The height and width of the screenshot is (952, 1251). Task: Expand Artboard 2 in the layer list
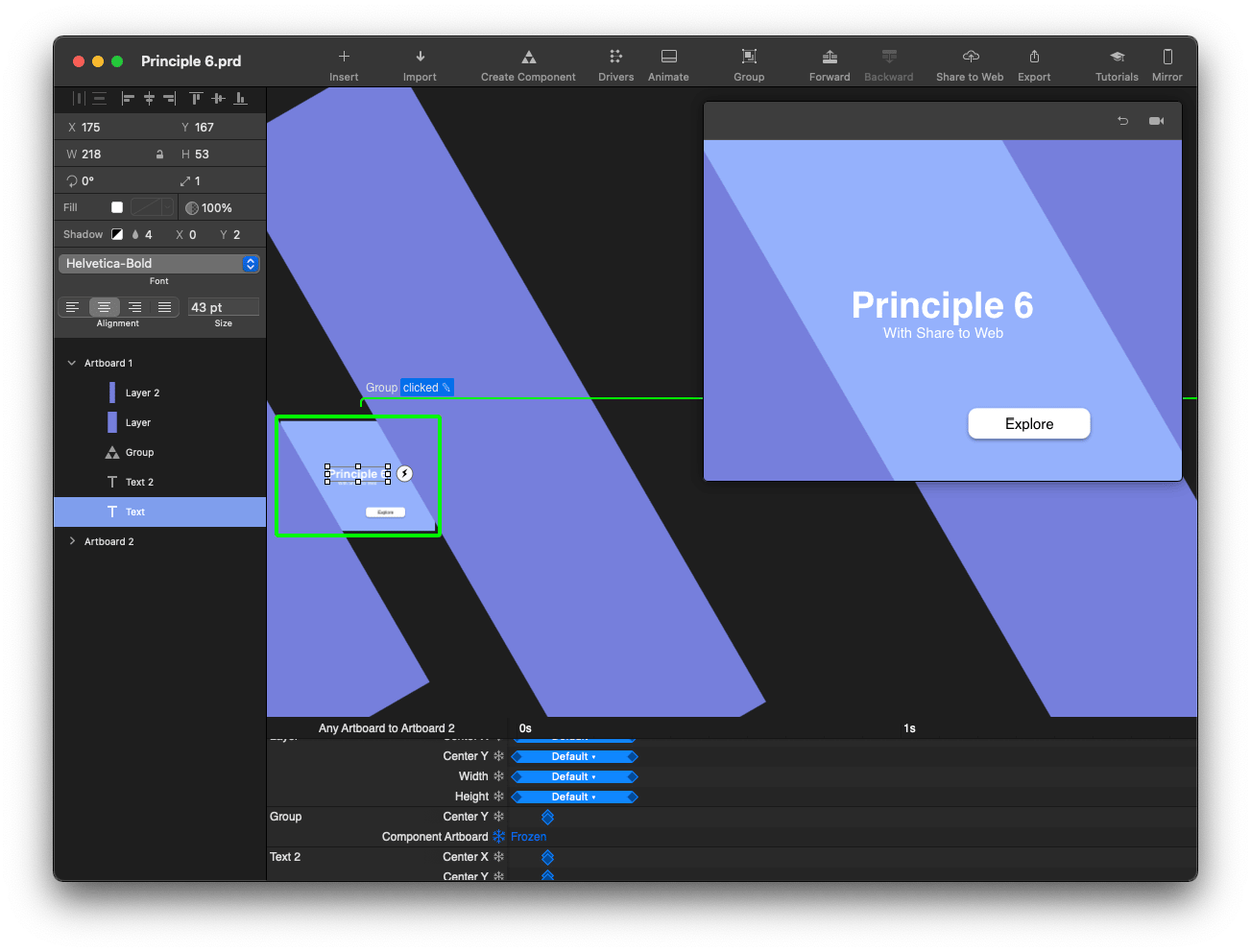pyautogui.click(x=72, y=540)
